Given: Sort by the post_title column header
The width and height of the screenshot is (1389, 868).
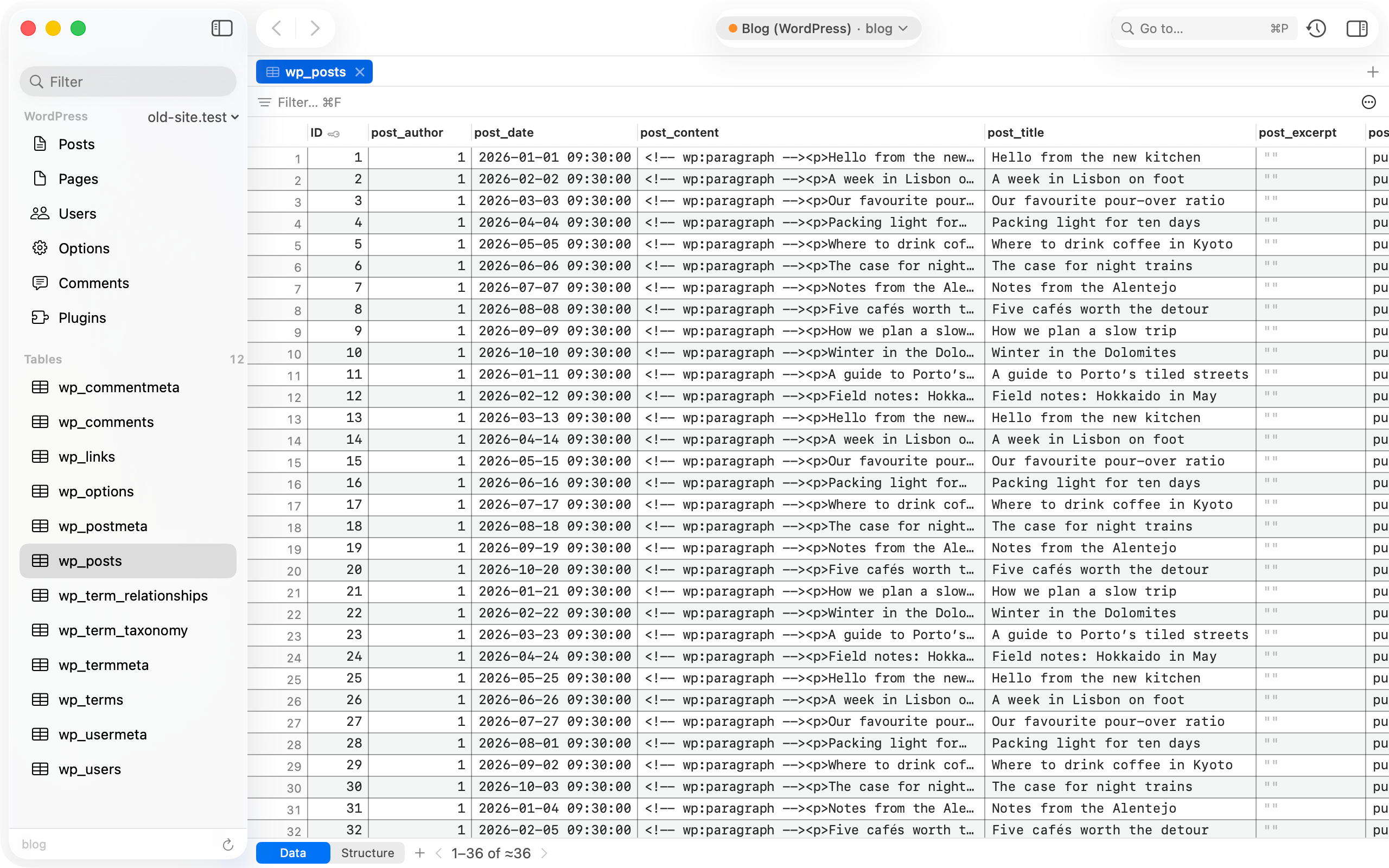Looking at the screenshot, I should (x=1119, y=132).
